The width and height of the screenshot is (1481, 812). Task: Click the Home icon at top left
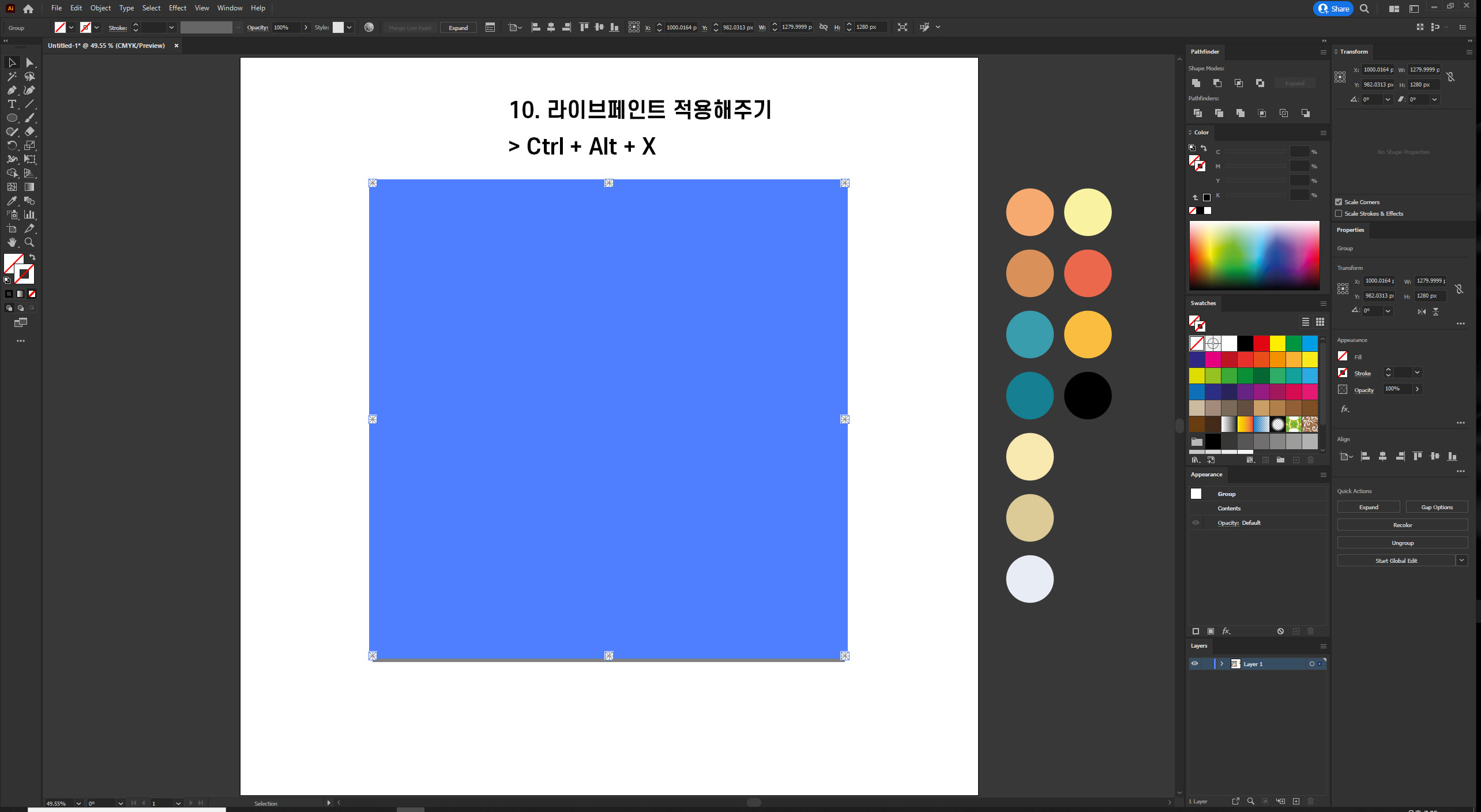28,9
